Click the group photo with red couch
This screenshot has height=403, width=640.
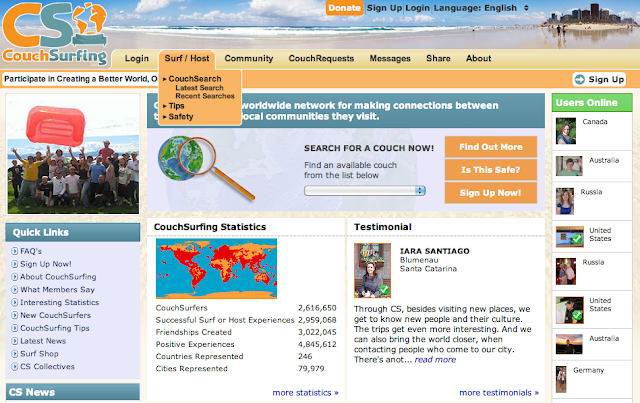click(73, 154)
